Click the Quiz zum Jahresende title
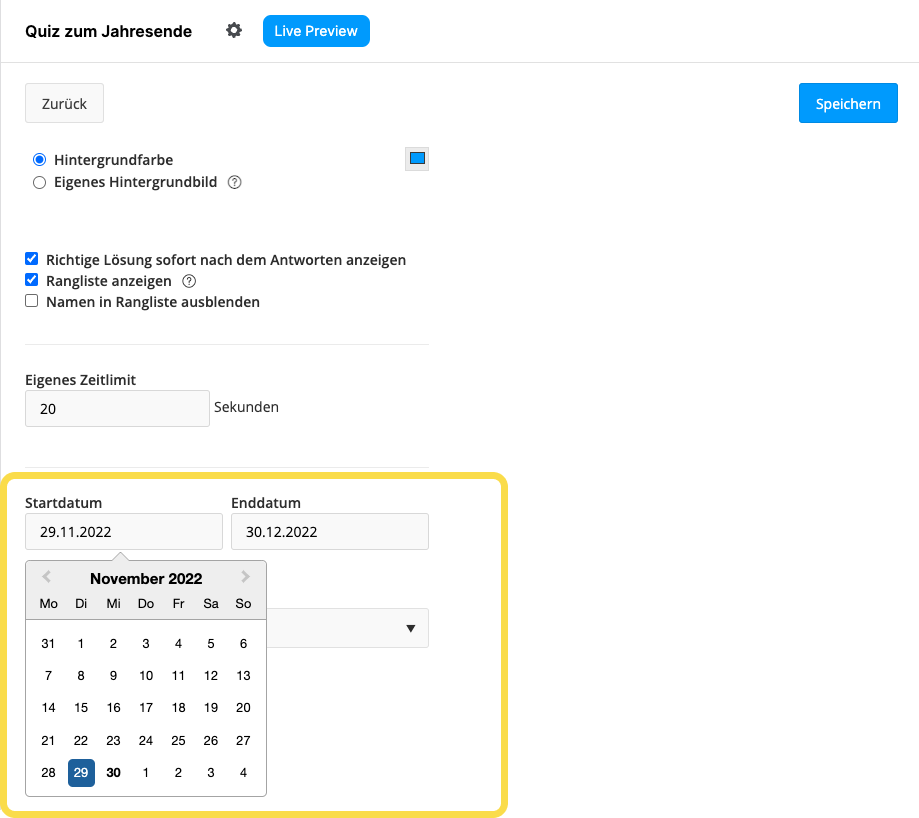This screenshot has height=818, width=919. coord(108,31)
